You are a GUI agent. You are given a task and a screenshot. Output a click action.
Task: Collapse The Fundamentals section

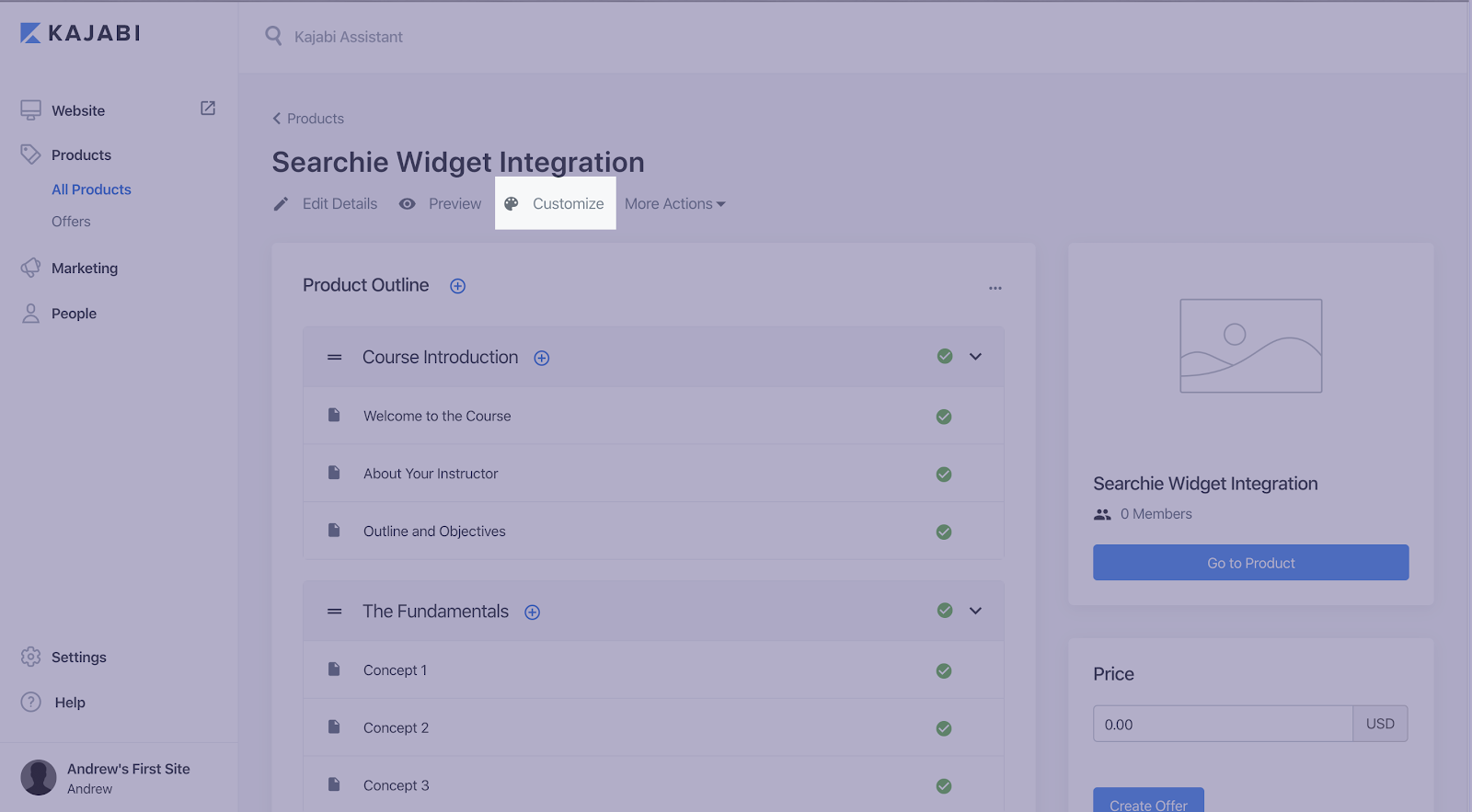[976, 611]
